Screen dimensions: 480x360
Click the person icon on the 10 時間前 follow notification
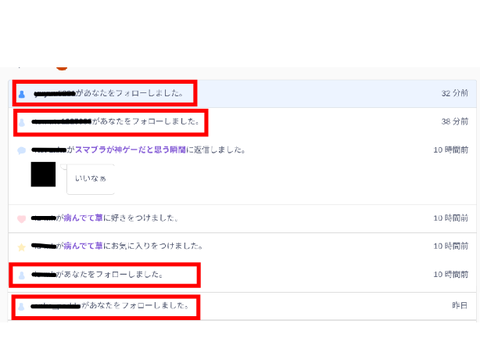point(22,275)
